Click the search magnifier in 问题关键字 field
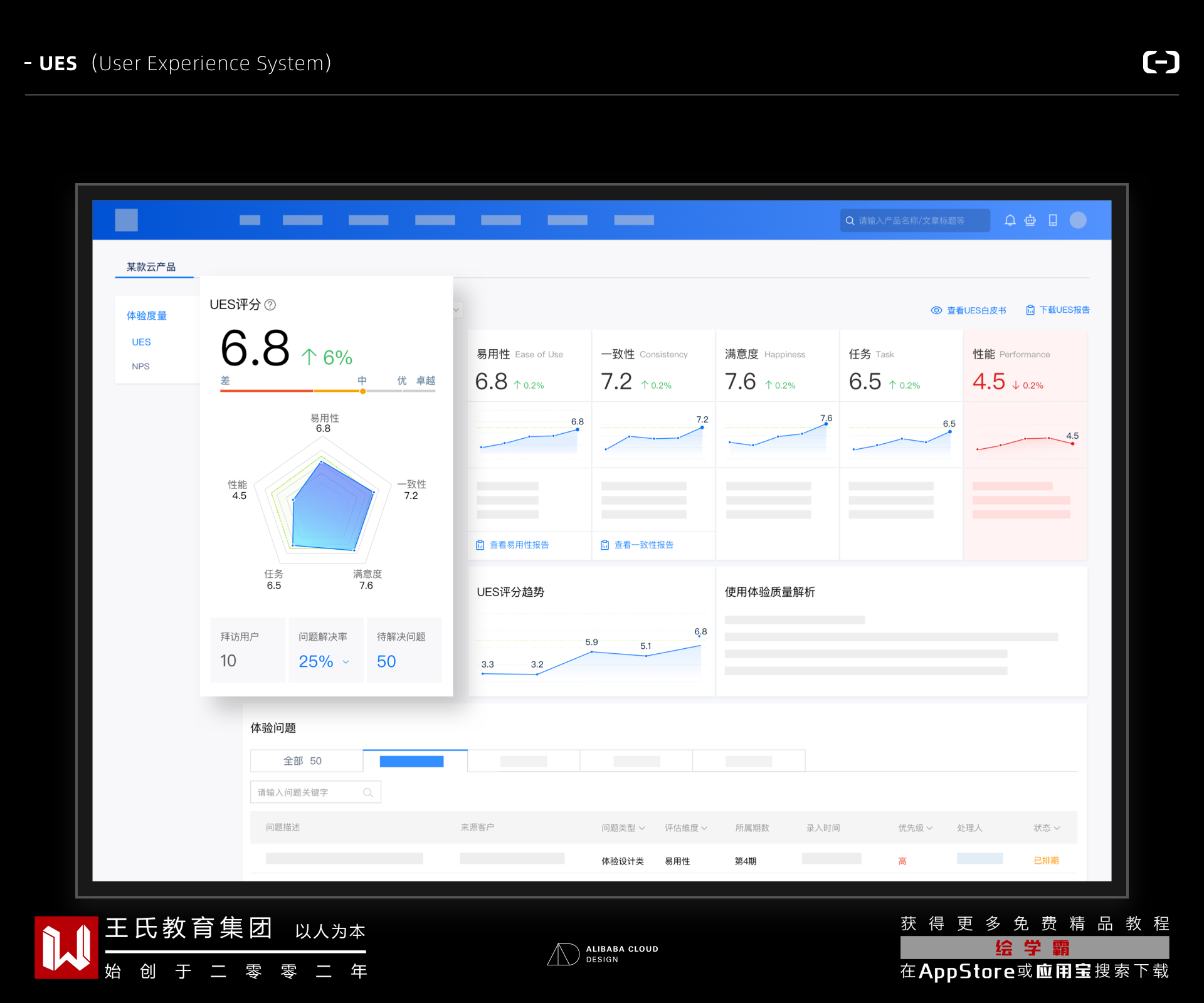Screen dimensions: 1204x1003 (368, 792)
